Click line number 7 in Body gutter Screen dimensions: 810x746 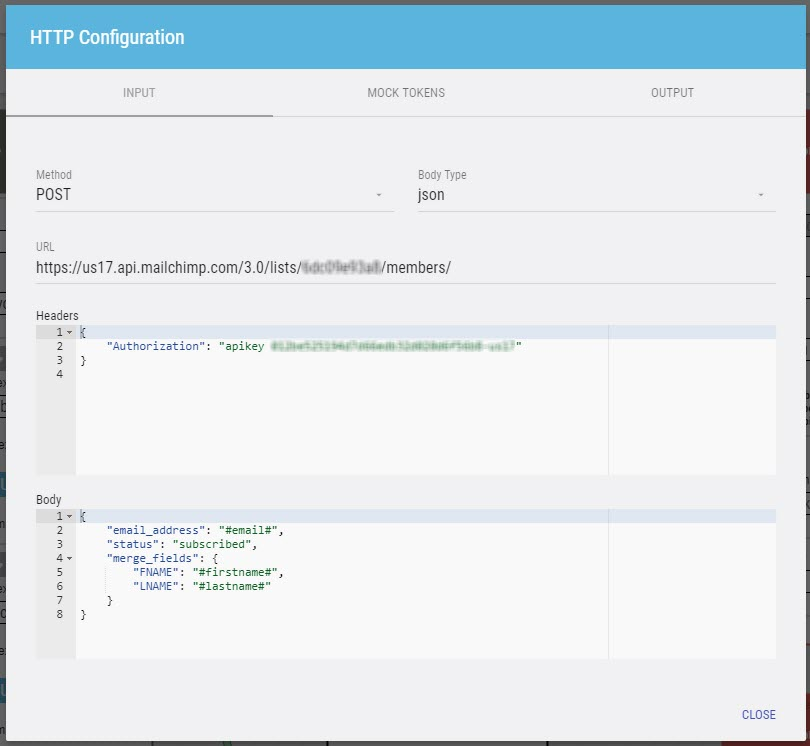(59, 600)
